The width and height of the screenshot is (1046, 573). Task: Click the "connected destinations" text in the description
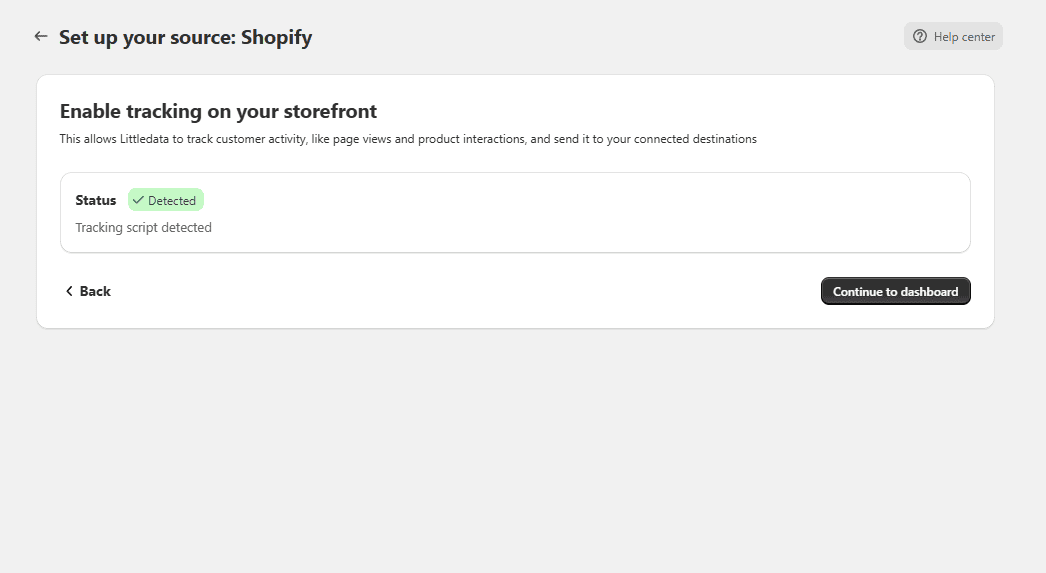pyautogui.click(x=695, y=139)
